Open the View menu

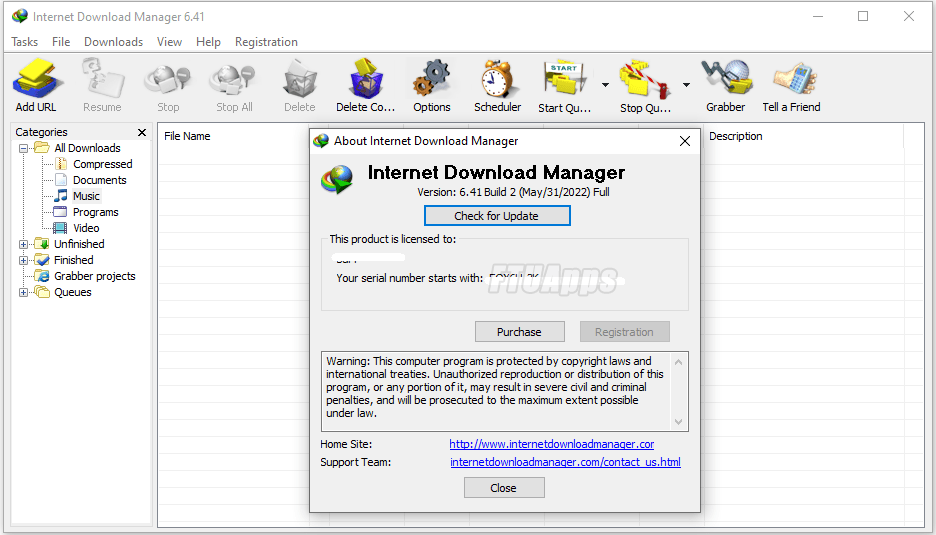[170, 42]
